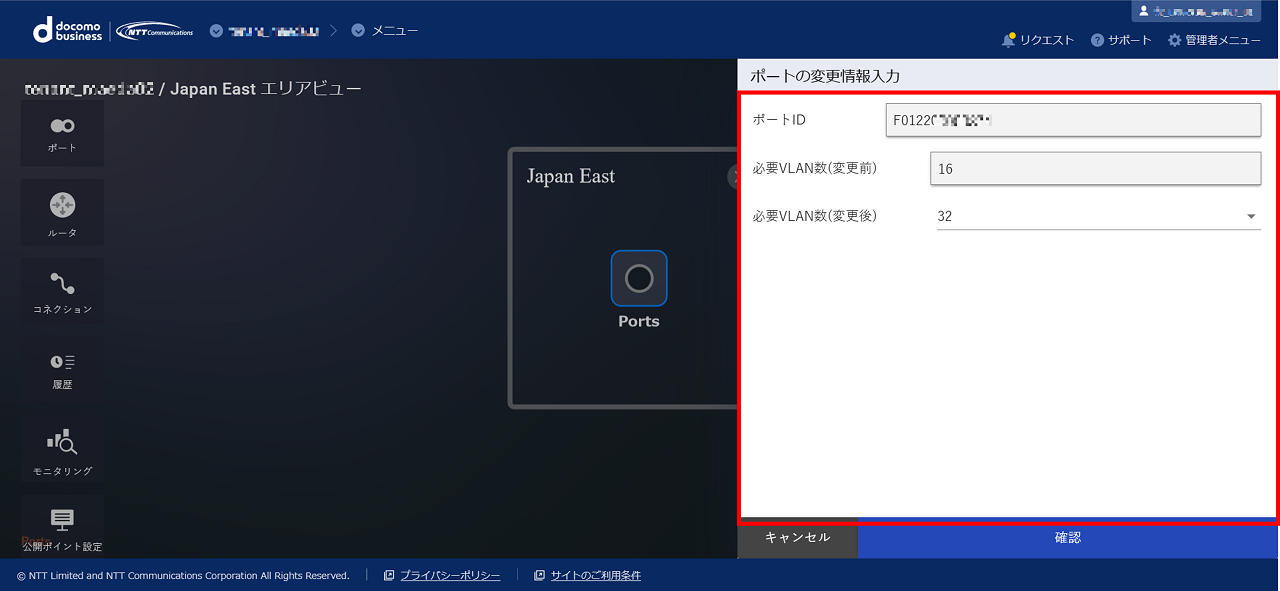Click the キャンセル button
This screenshot has width=1280, height=591.
pos(797,538)
